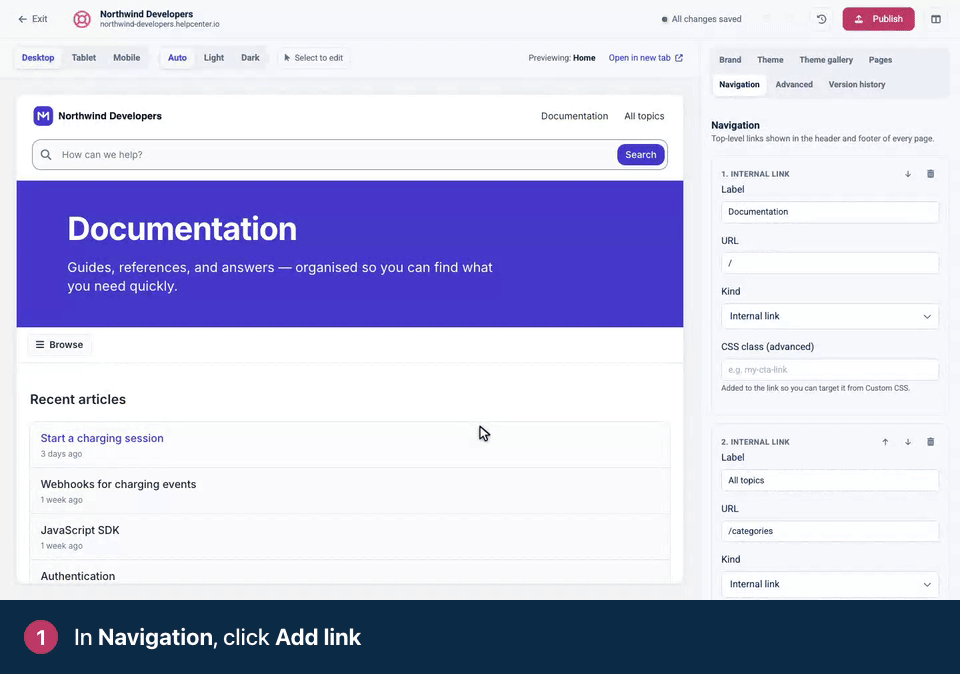Click the All topics link in the preview header
This screenshot has height=674, width=960.
click(644, 116)
